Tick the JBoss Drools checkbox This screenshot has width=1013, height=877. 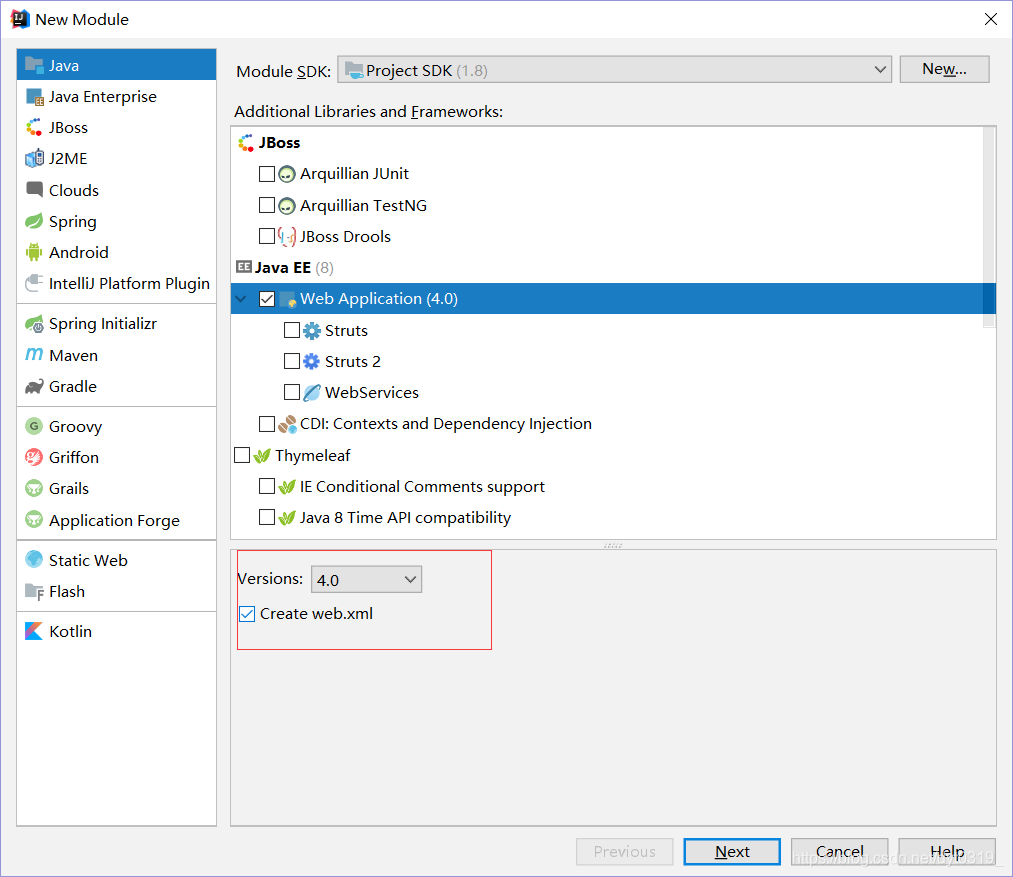point(266,236)
